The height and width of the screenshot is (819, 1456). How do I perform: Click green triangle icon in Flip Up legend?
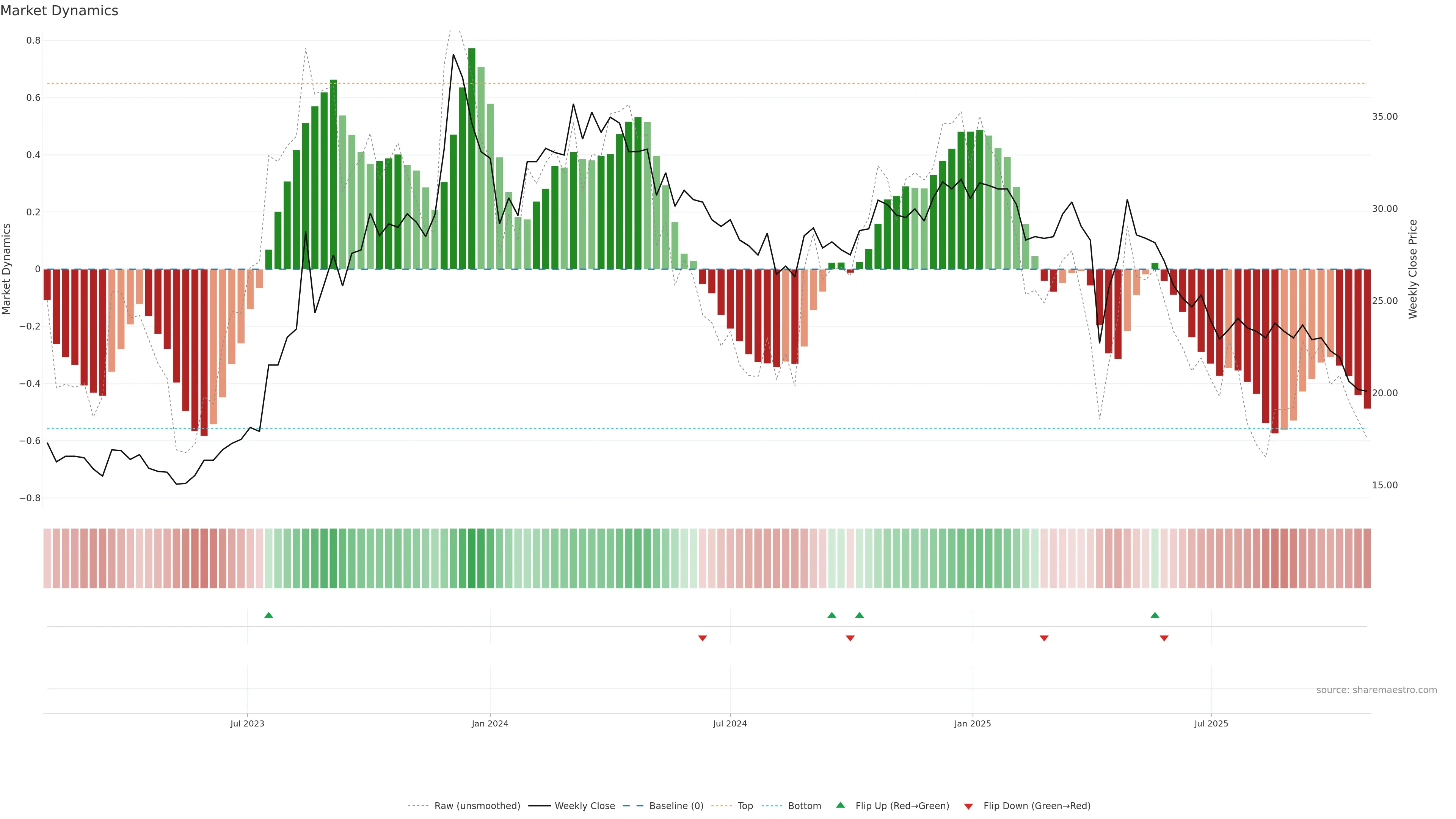[841, 805]
